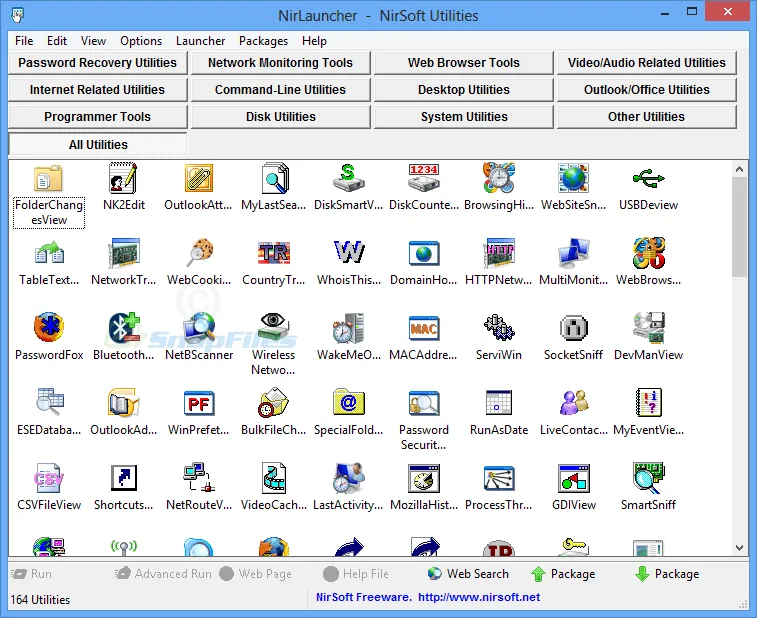Select the WinPrefetchView utility icon
Image resolution: width=757 pixels, height=618 pixels.
pos(199,403)
